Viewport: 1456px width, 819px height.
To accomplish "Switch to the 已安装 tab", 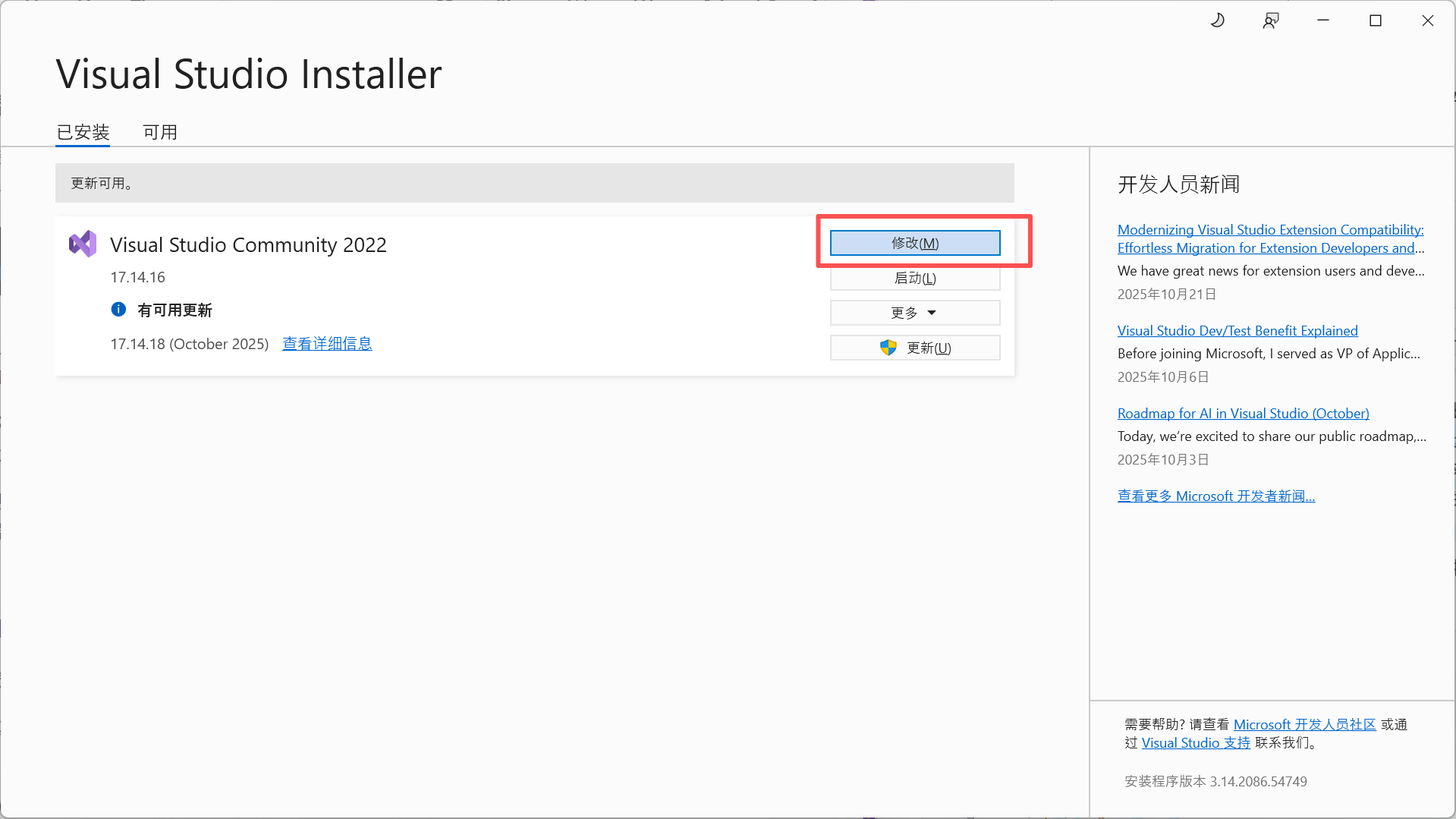I will (x=83, y=132).
